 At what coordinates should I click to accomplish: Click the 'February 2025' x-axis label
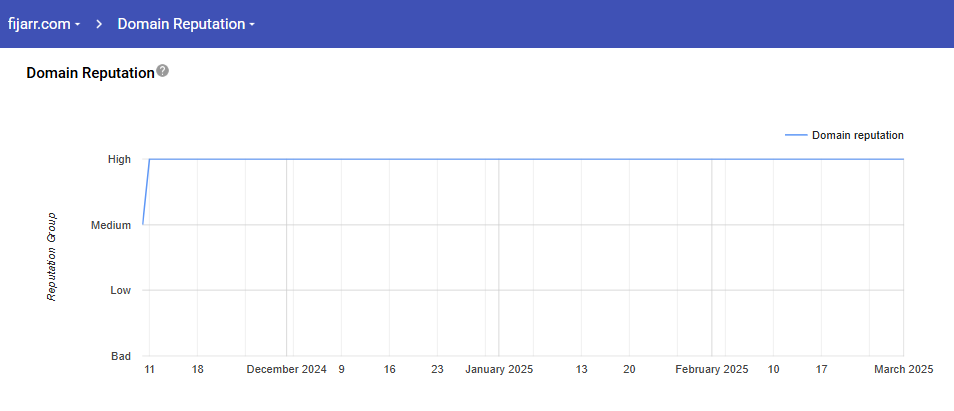click(711, 370)
